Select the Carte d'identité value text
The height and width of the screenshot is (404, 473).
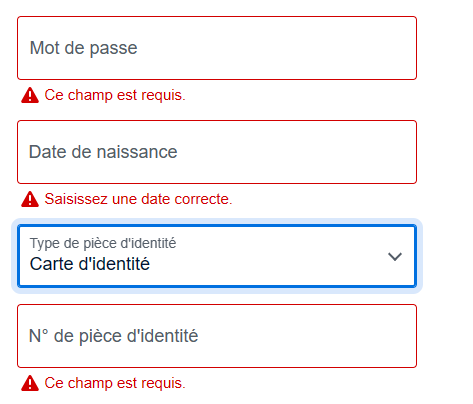click(x=90, y=264)
